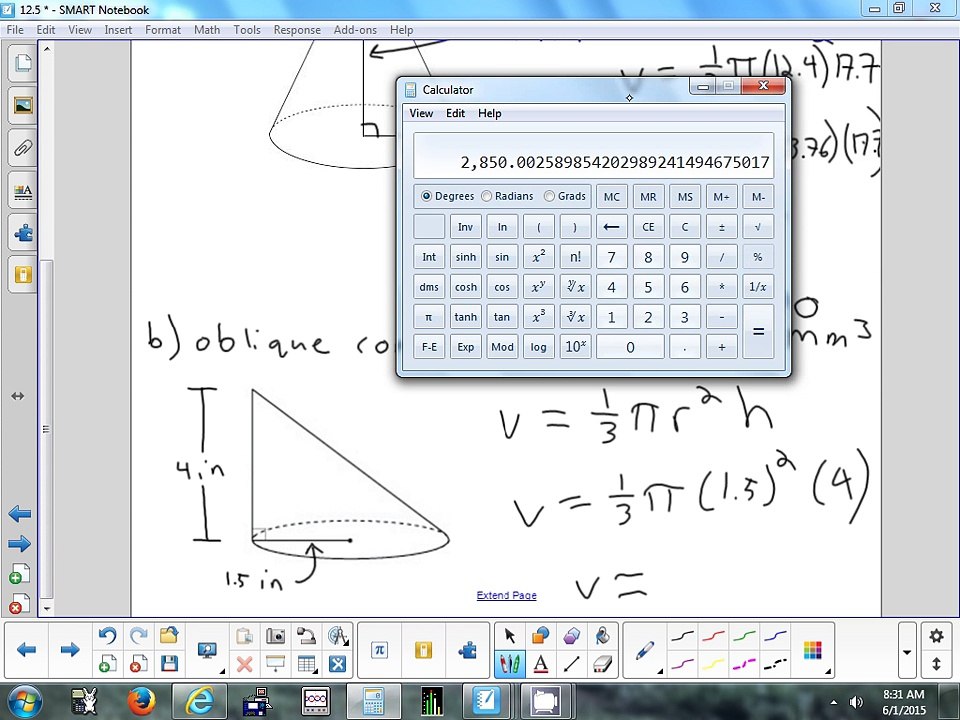This screenshot has width=960, height=720.
Task: Go to previous page using sidebar arrow
Action: [x=20, y=514]
